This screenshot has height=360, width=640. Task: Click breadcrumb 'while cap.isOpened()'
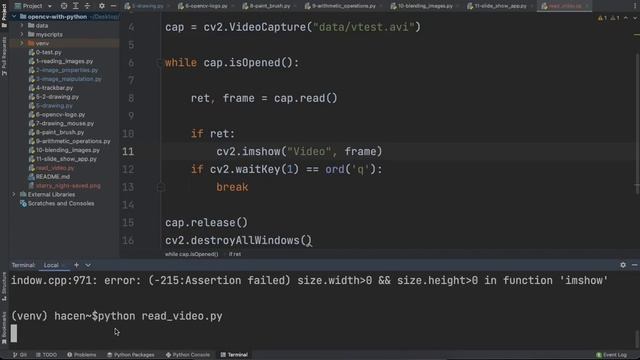[x=191, y=254]
